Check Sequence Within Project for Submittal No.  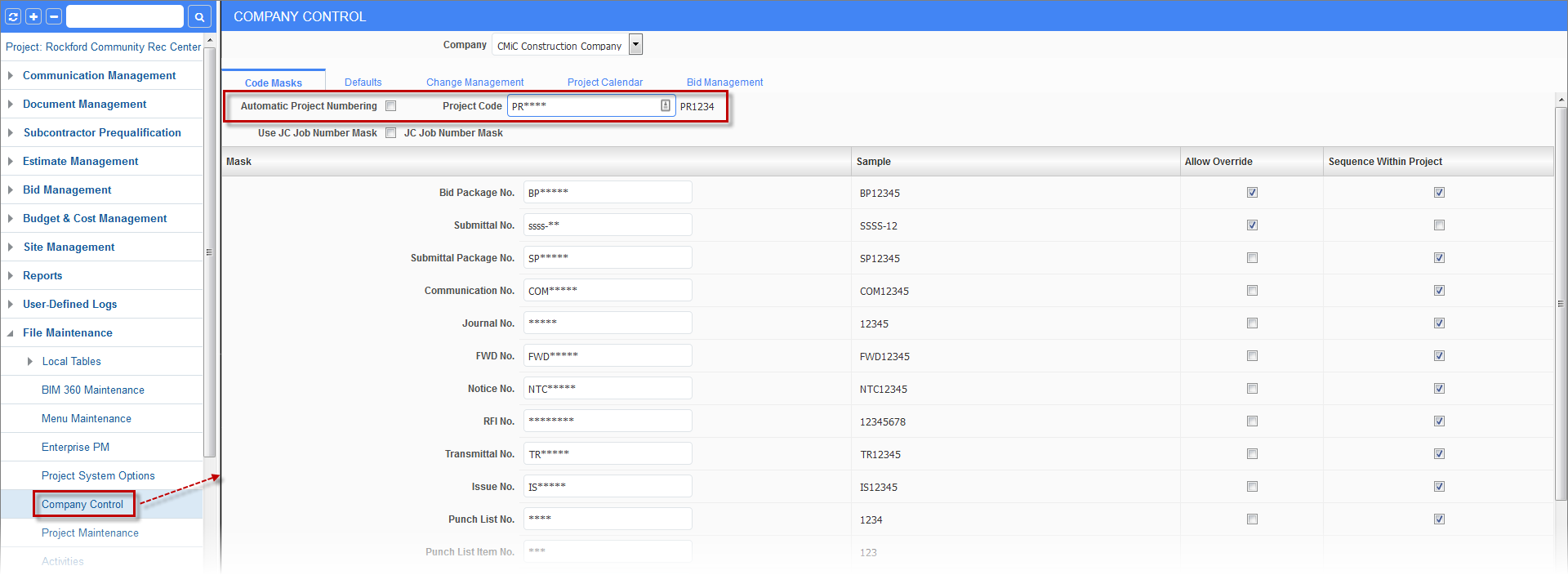click(x=1439, y=225)
